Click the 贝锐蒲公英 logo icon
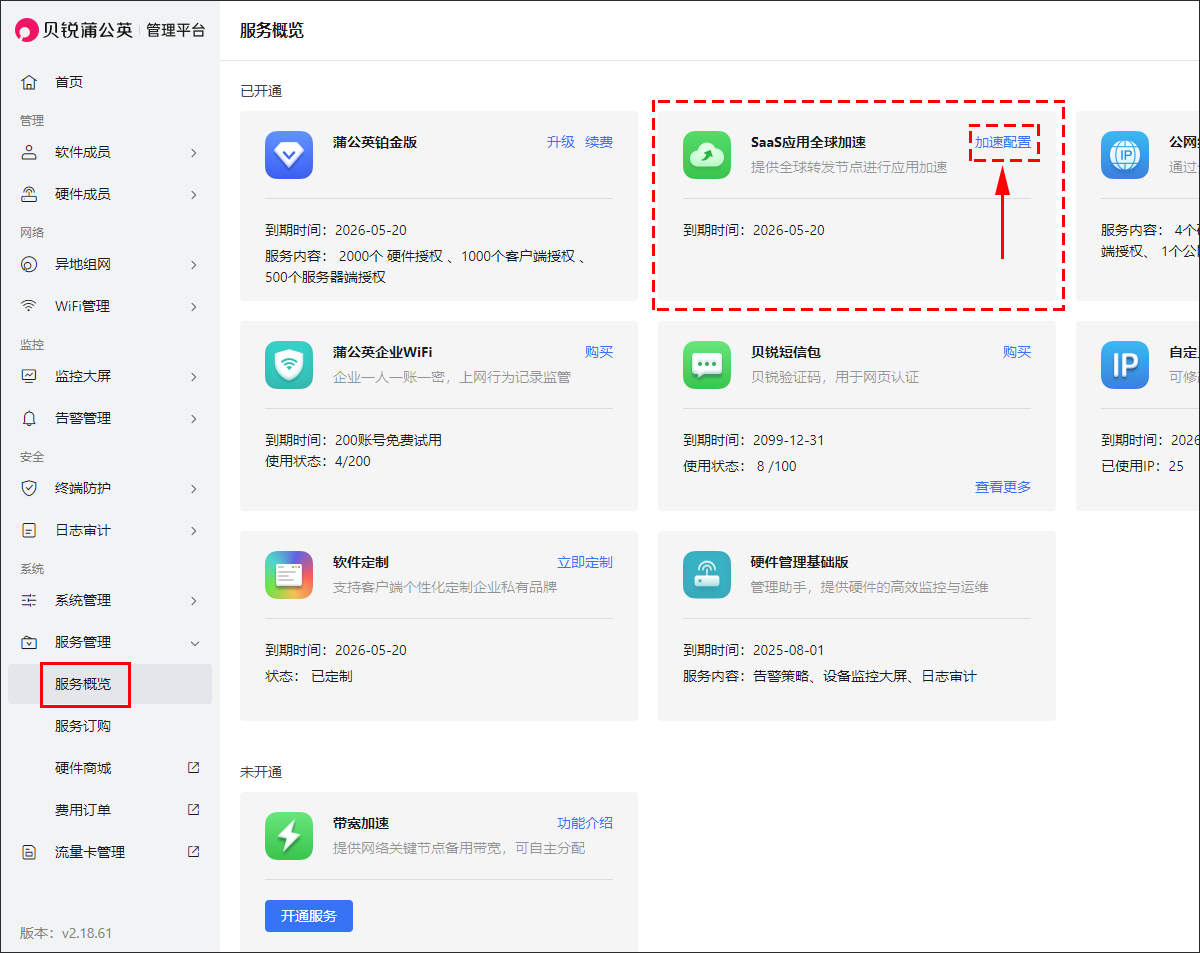The width and height of the screenshot is (1200, 953). coord(26,30)
